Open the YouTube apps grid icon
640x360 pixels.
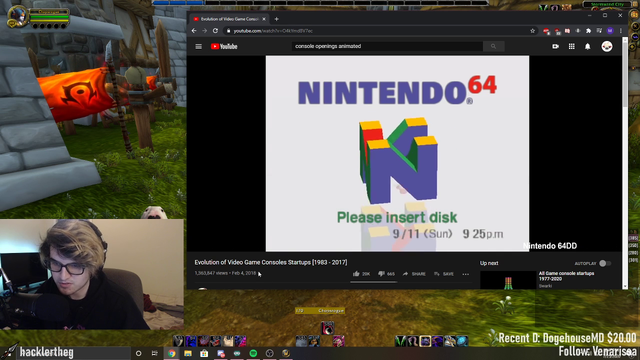[x=571, y=47]
